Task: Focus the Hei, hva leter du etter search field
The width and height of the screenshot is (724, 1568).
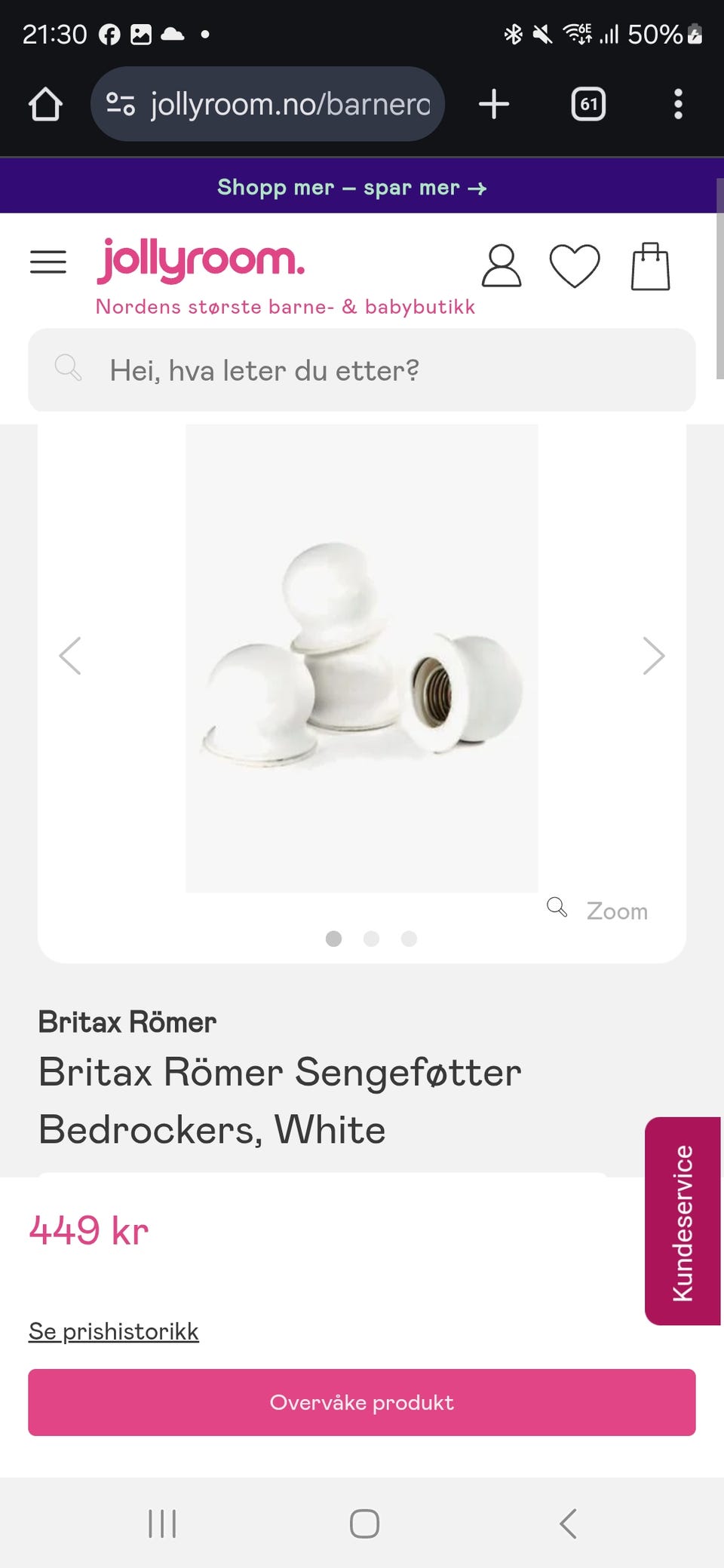Action: (362, 370)
